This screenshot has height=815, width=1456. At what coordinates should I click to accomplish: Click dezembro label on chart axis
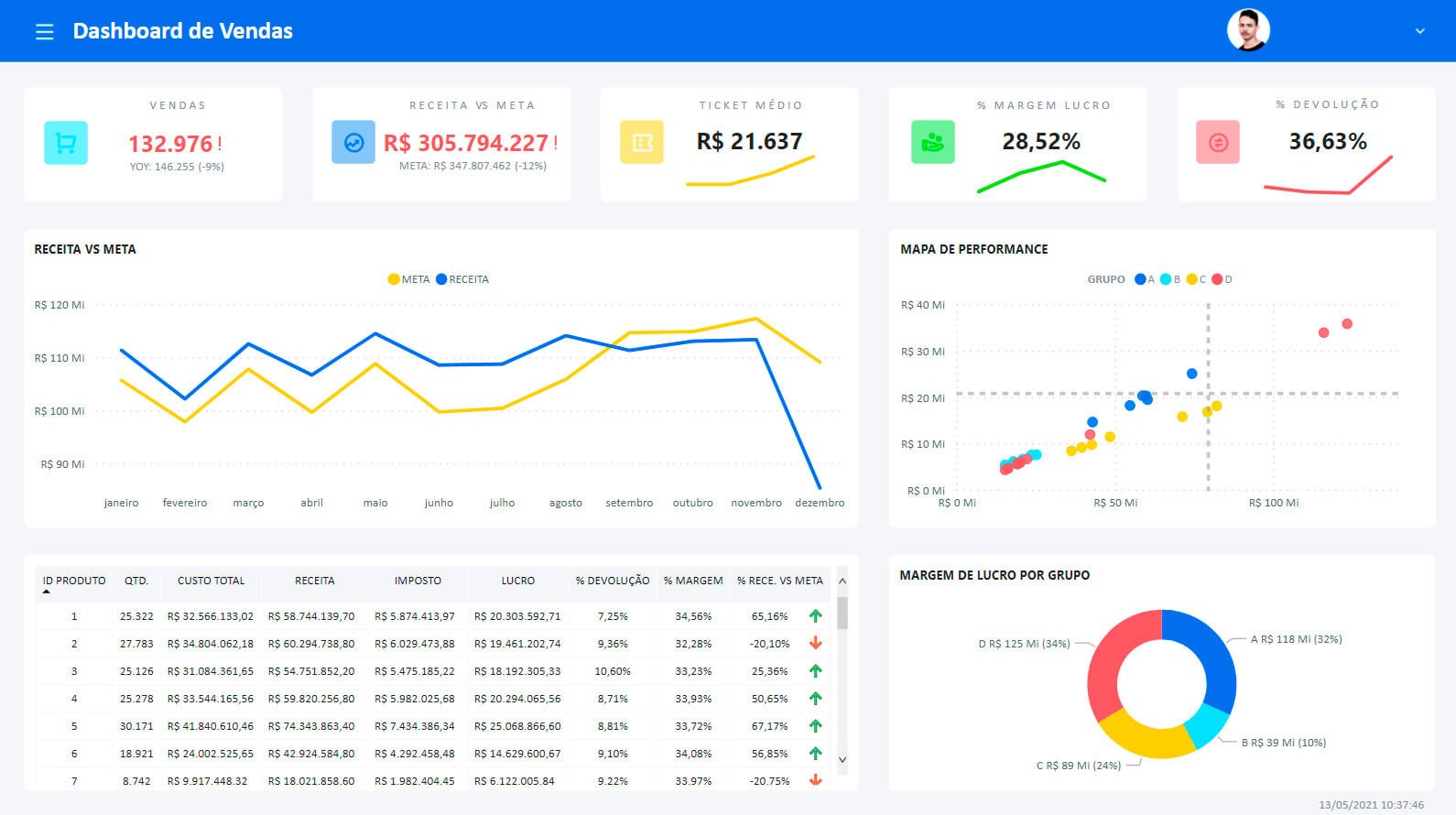point(820,503)
